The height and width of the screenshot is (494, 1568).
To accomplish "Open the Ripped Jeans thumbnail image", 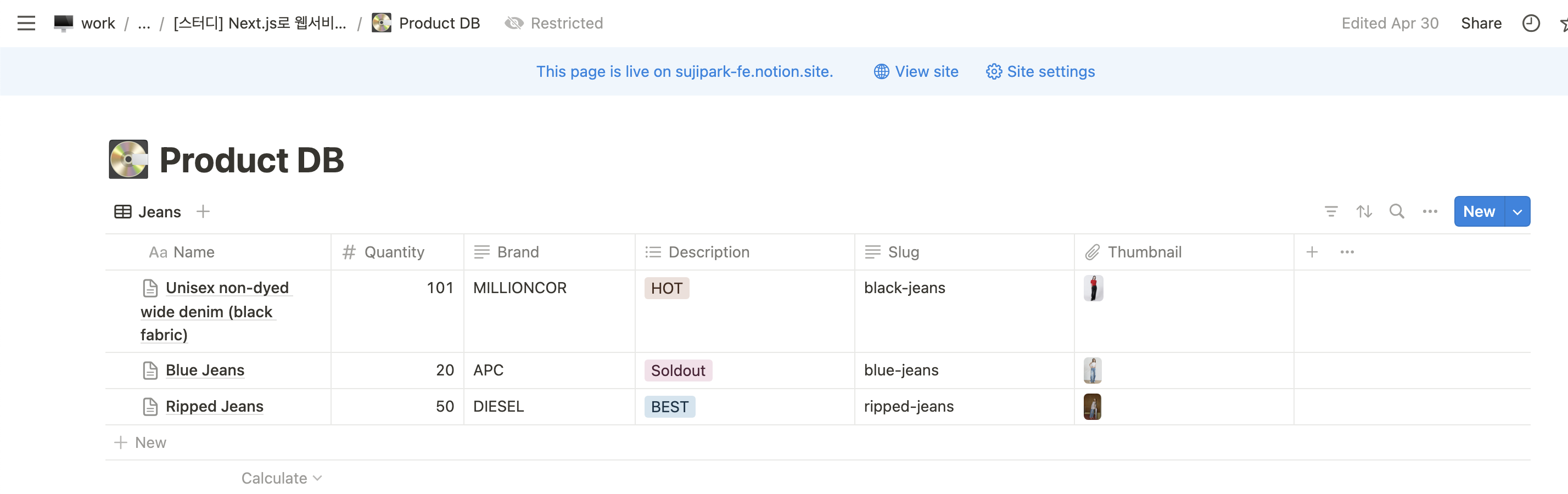I will 1092,406.
